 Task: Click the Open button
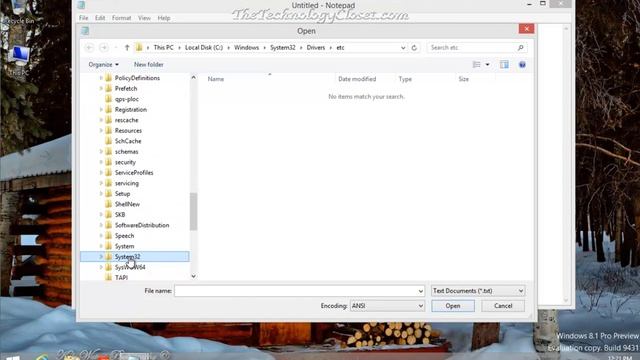[453, 306]
